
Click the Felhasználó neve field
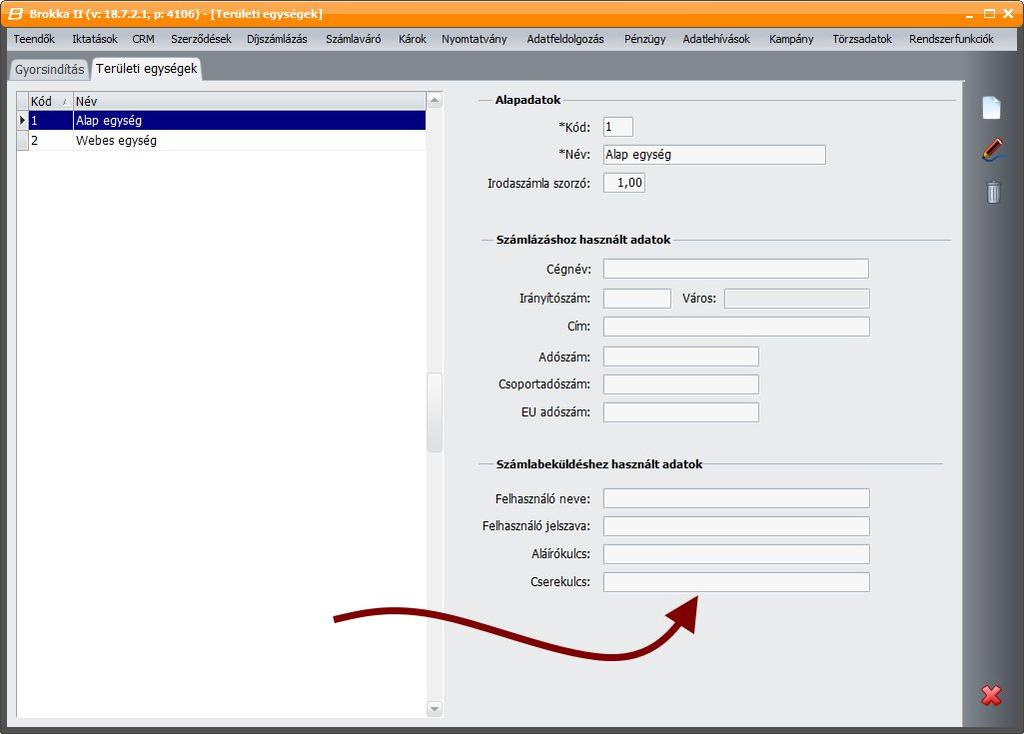(736, 498)
